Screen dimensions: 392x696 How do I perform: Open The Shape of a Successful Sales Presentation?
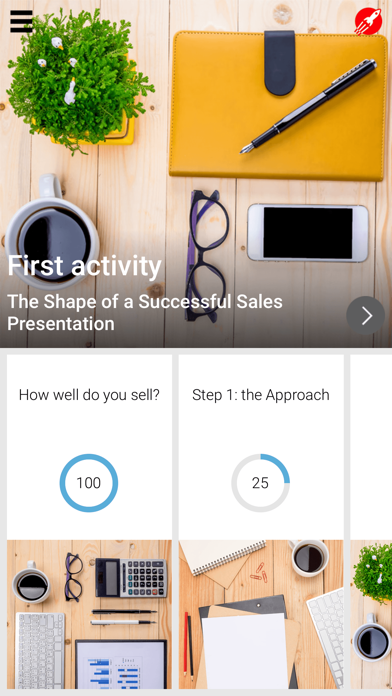(145, 312)
